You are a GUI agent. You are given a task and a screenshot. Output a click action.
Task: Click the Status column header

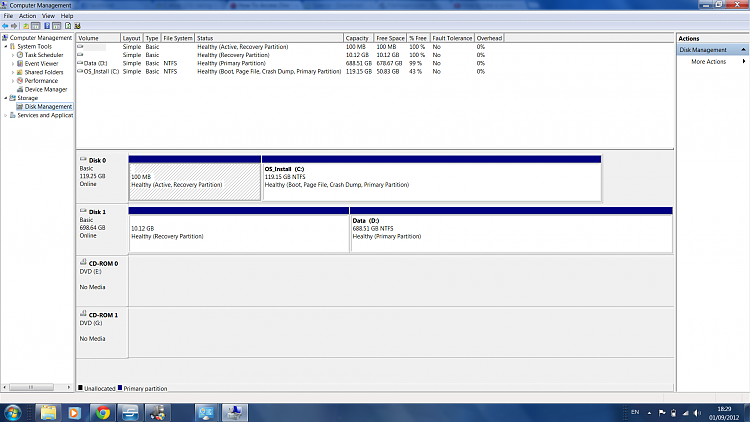(269, 38)
